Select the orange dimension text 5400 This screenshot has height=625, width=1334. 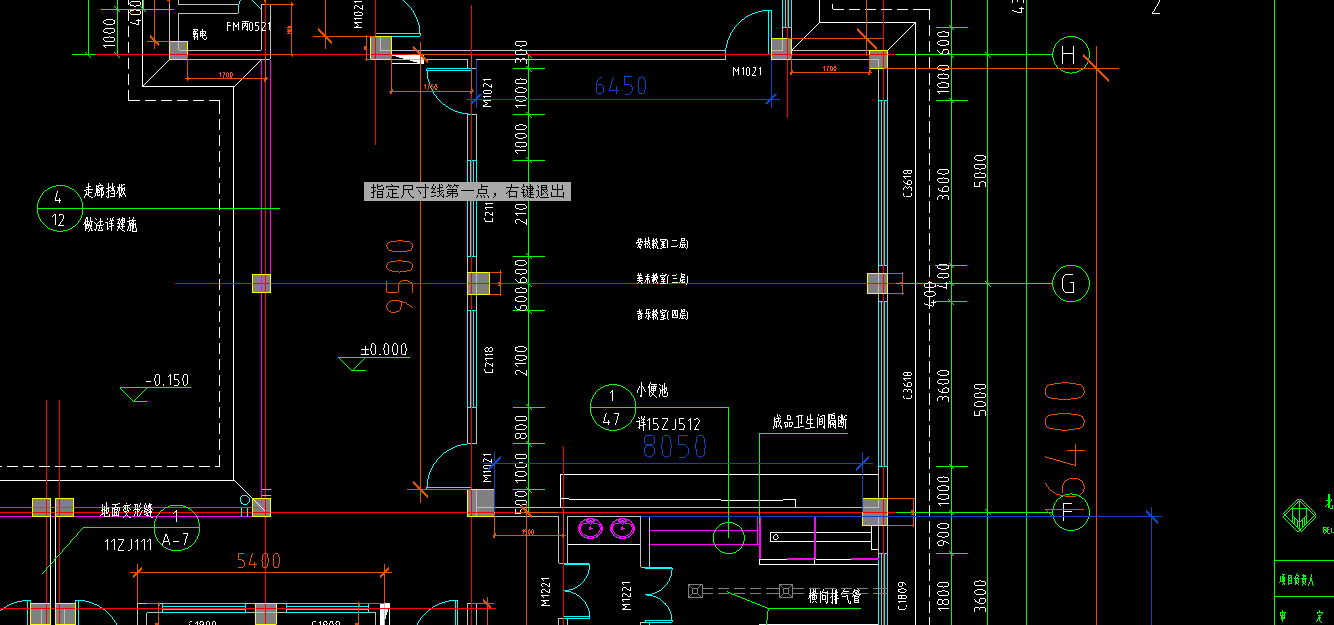[x=259, y=561]
